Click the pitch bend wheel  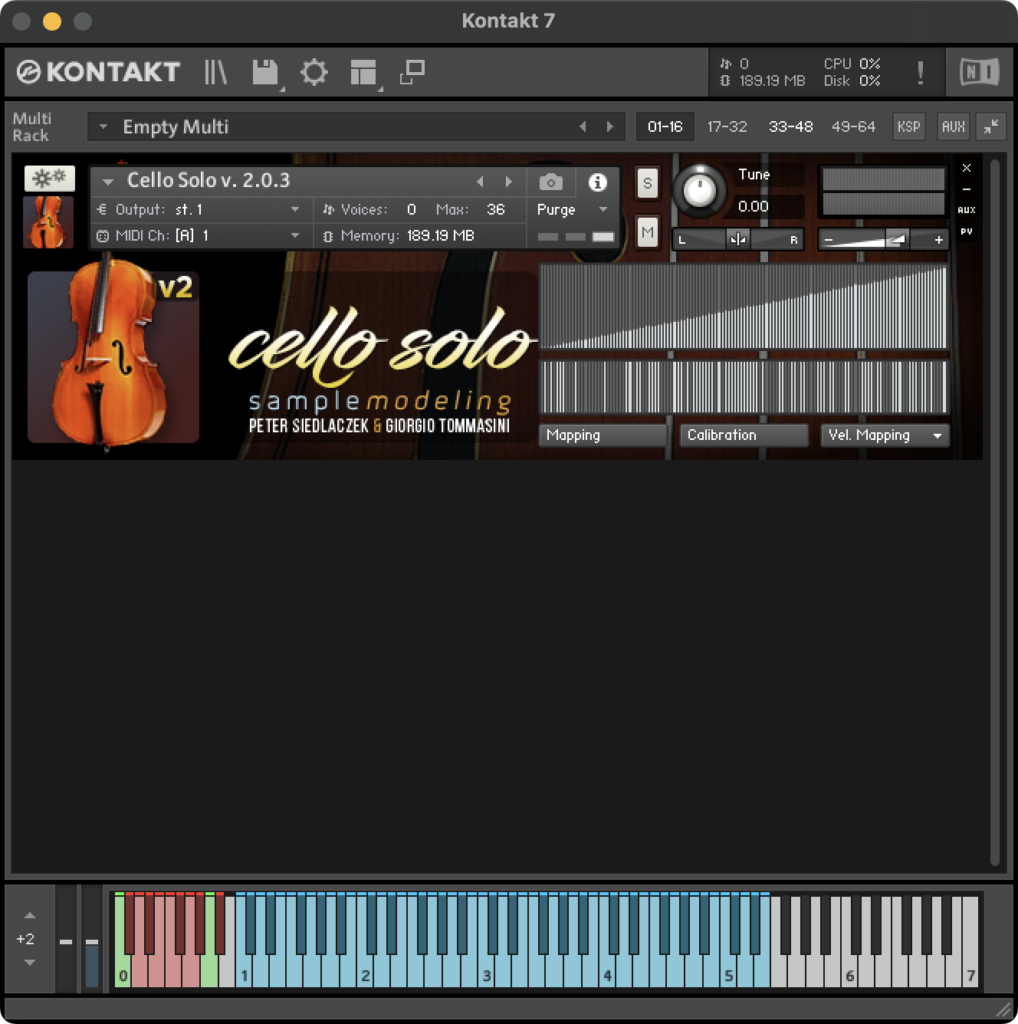click(x=65, y=940)
